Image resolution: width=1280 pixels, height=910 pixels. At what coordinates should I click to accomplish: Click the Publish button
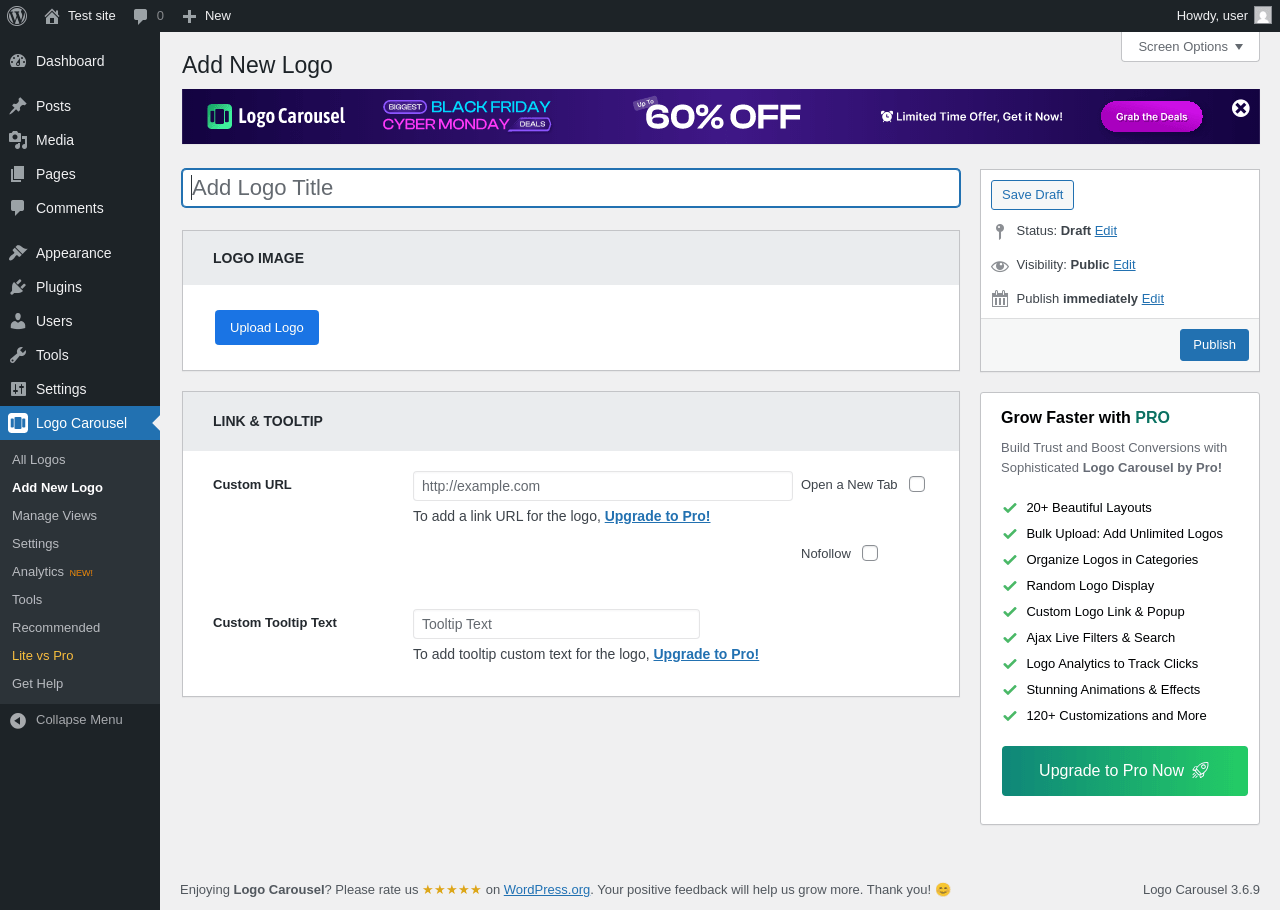(1214, 345)
